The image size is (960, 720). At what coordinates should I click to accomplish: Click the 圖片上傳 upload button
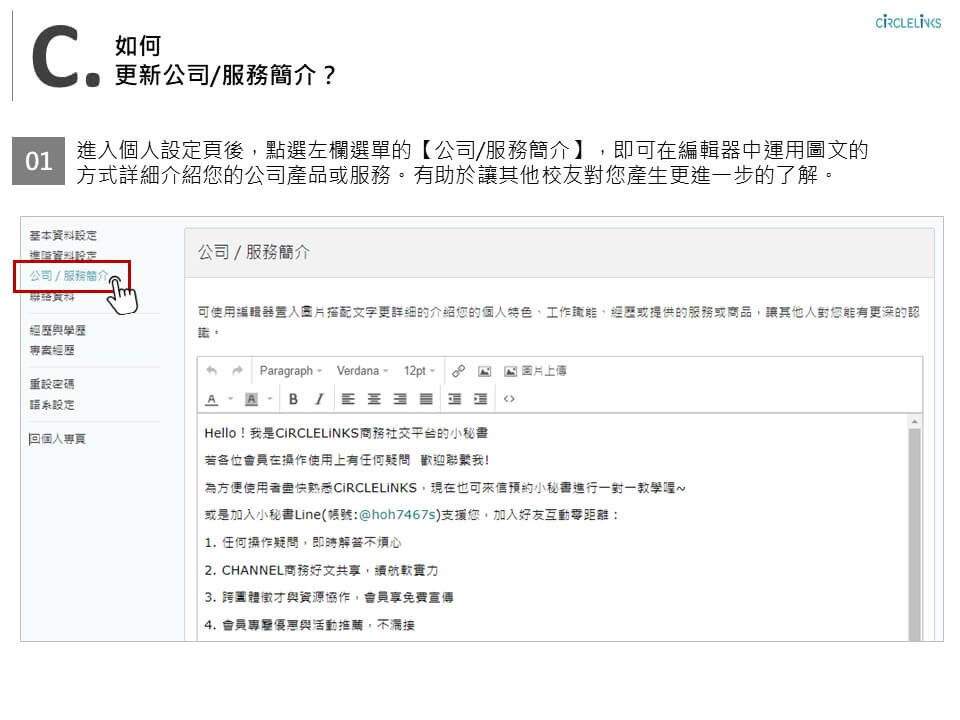point(535,371)
